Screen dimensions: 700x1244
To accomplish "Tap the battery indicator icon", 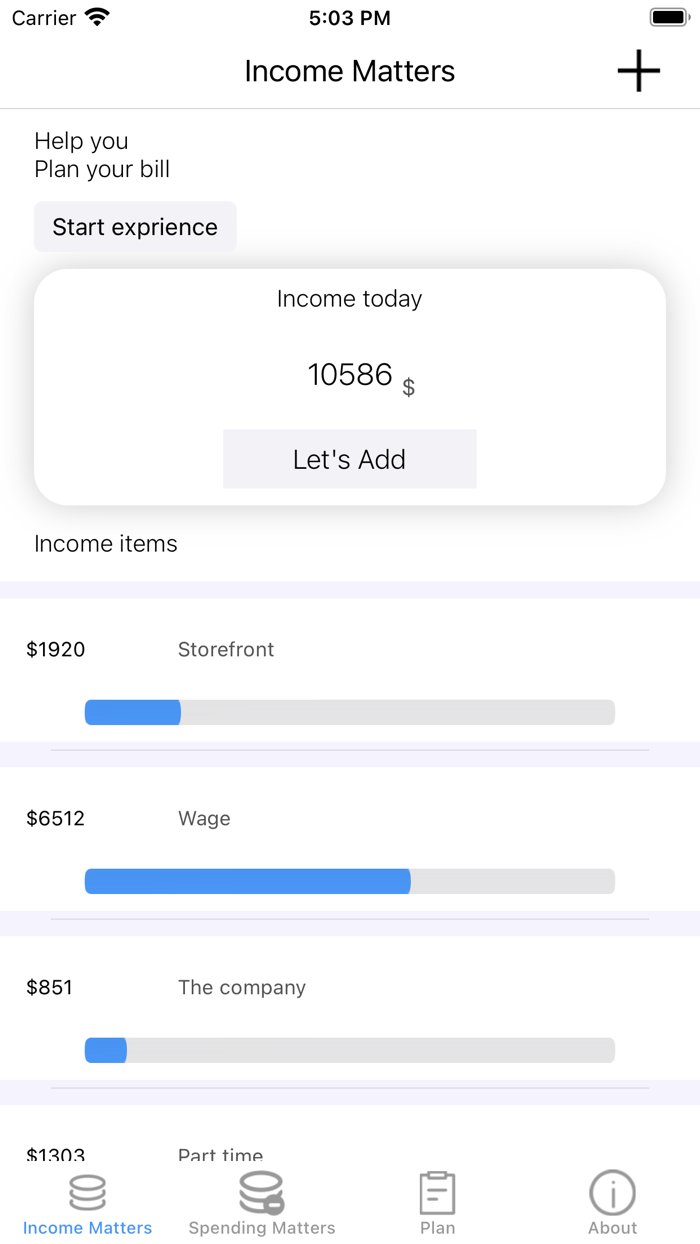I will pos(668,17).
